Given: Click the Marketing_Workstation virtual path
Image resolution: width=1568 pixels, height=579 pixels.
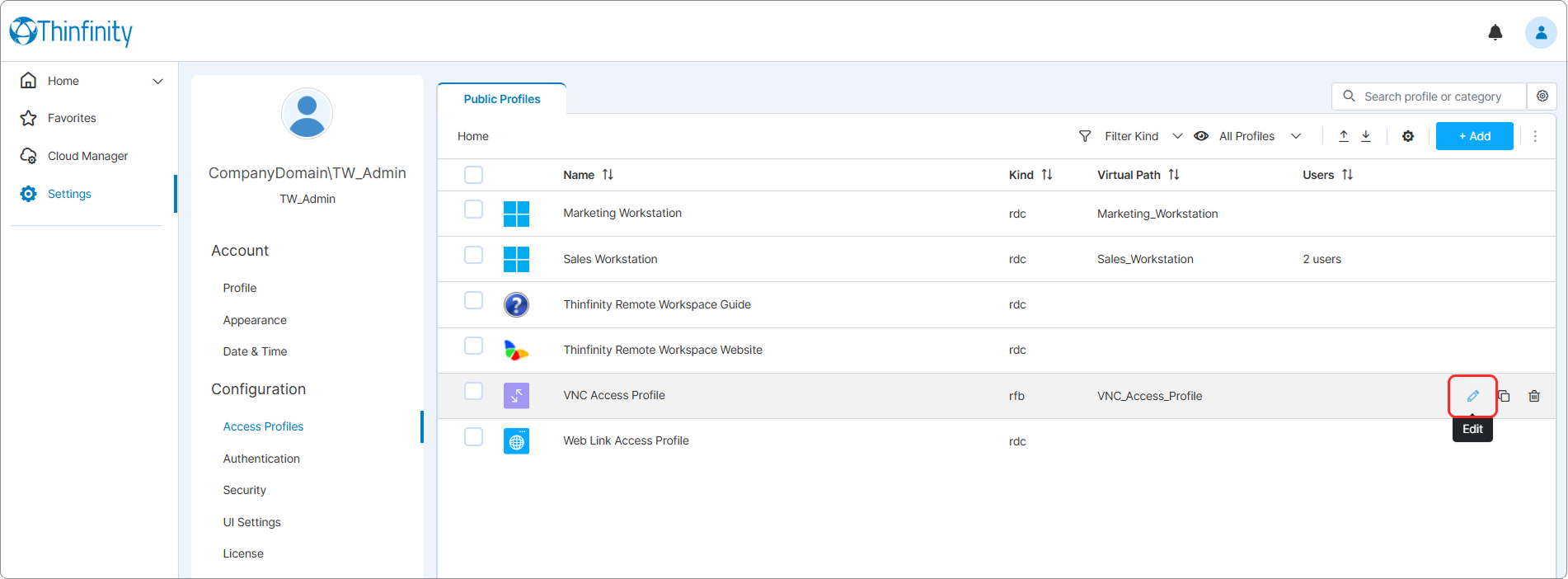Looking at the screenshot, I should [x=1157, y=214].
